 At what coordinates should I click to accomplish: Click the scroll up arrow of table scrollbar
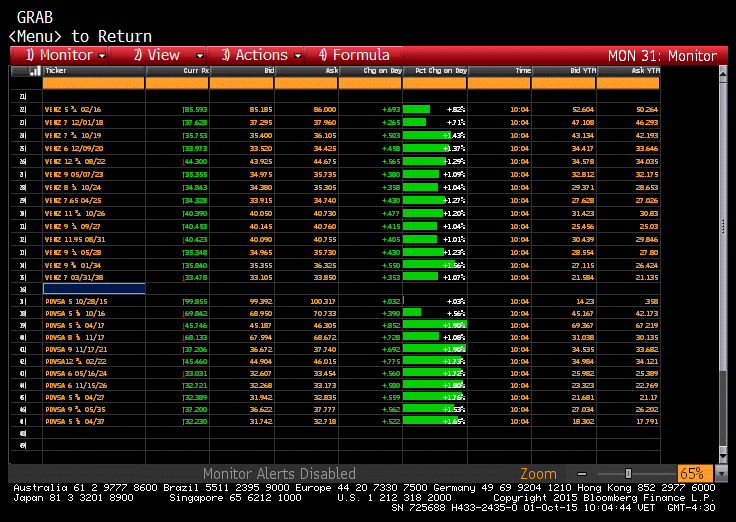coord(723,73)
